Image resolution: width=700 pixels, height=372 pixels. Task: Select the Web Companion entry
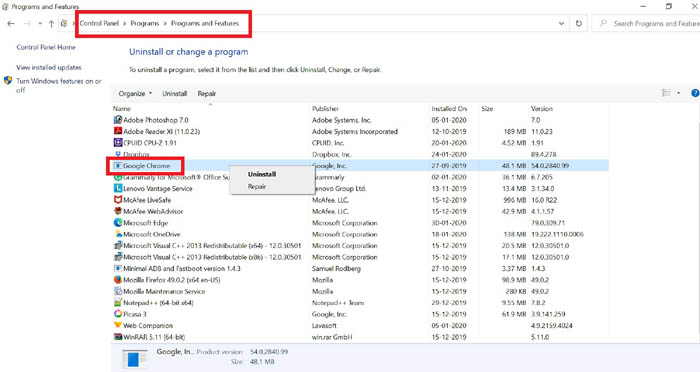click(x=148, y=326)
